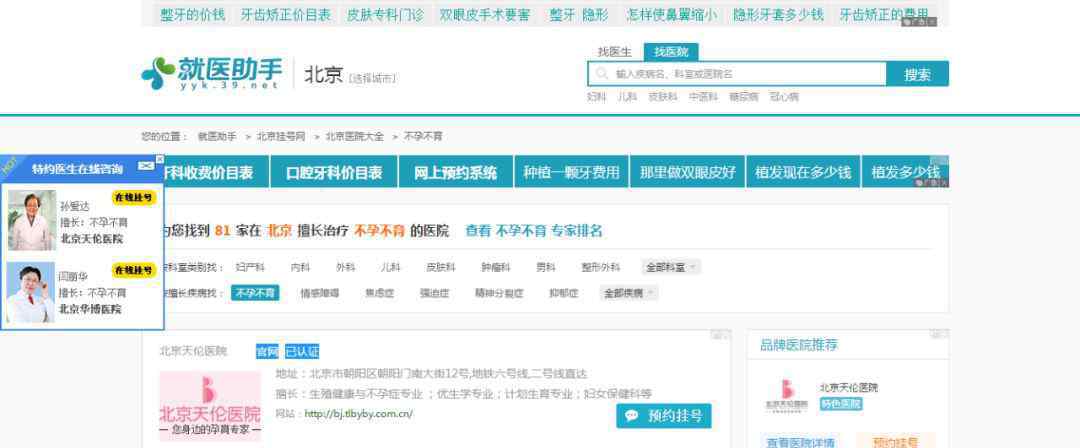Click the 中医科 quick link under search
The height and width of the screenshot is (448, 1080).
[704, 97]
